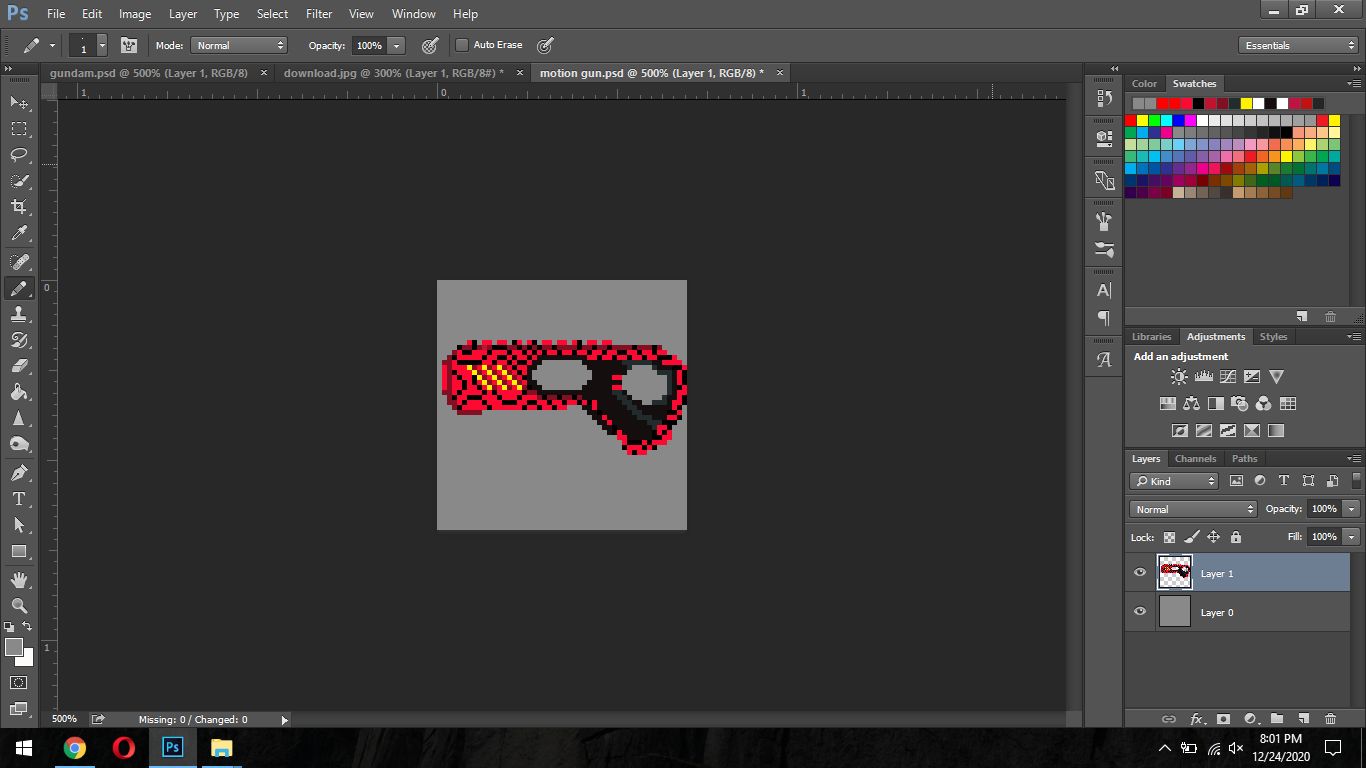Screen dimensions: 1366x768
Task: Delete layer using the trash icon
Action: [1330, 719]
